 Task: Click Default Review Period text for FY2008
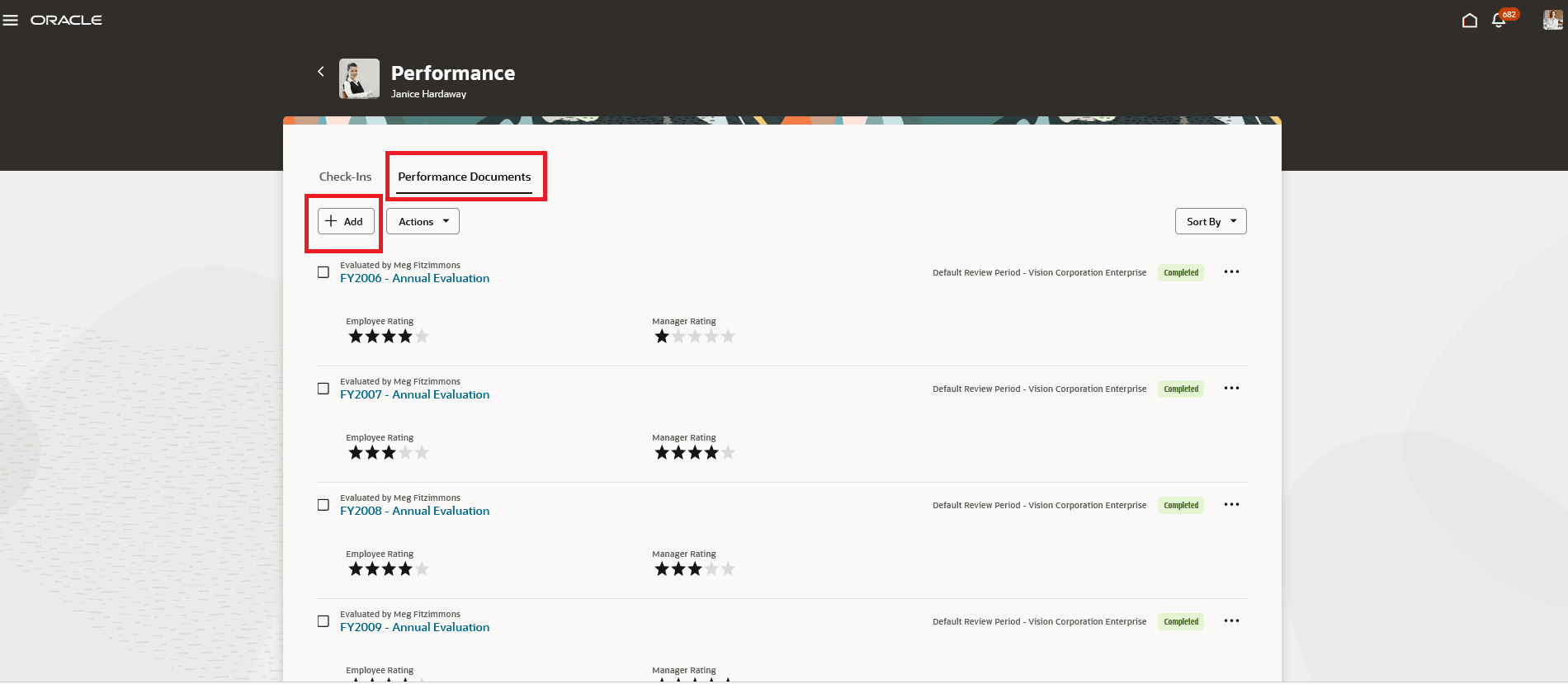point(1039,506)
